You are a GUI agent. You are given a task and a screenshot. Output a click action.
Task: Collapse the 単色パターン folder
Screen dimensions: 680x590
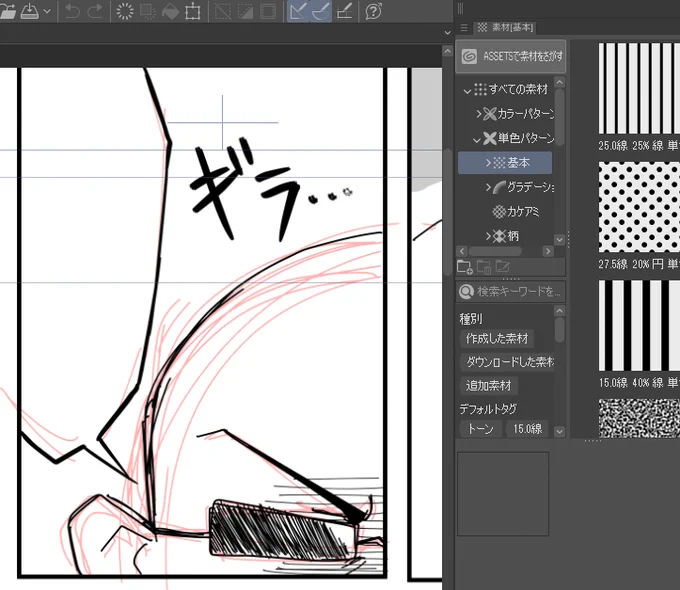477,140
